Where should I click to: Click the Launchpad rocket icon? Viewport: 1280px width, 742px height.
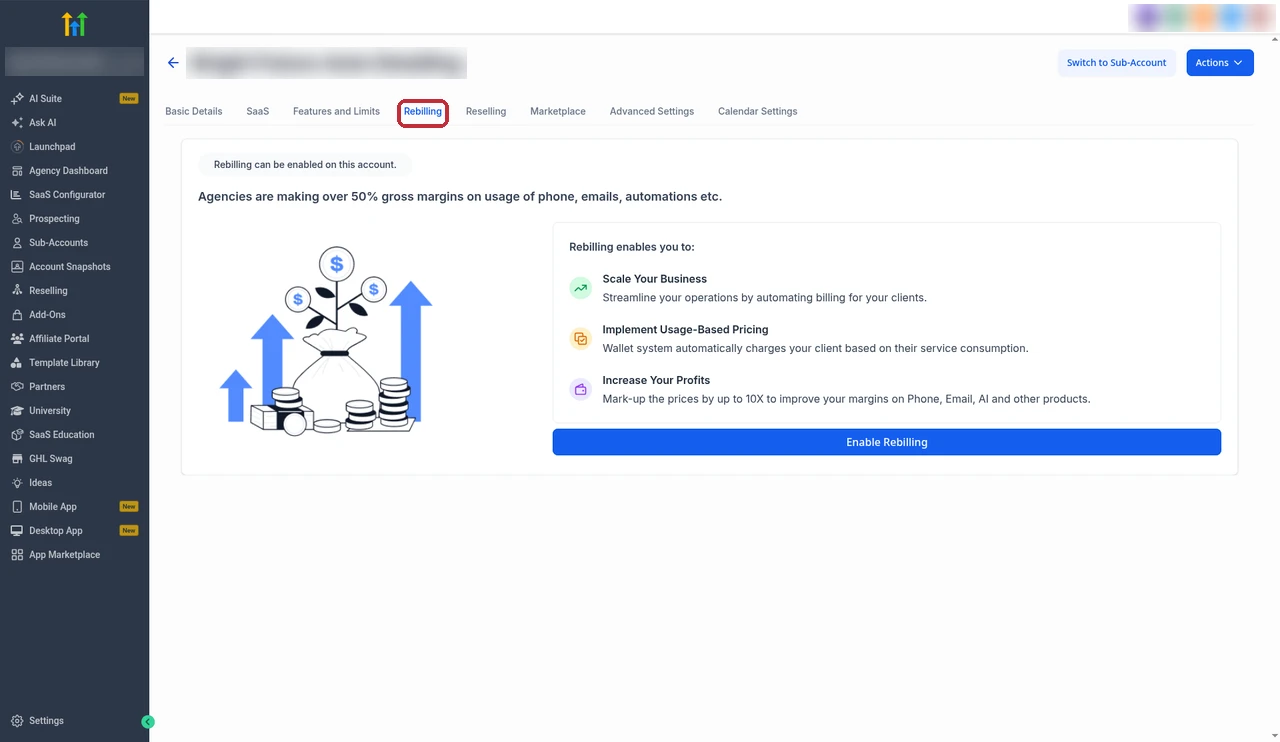click(17, 147)
